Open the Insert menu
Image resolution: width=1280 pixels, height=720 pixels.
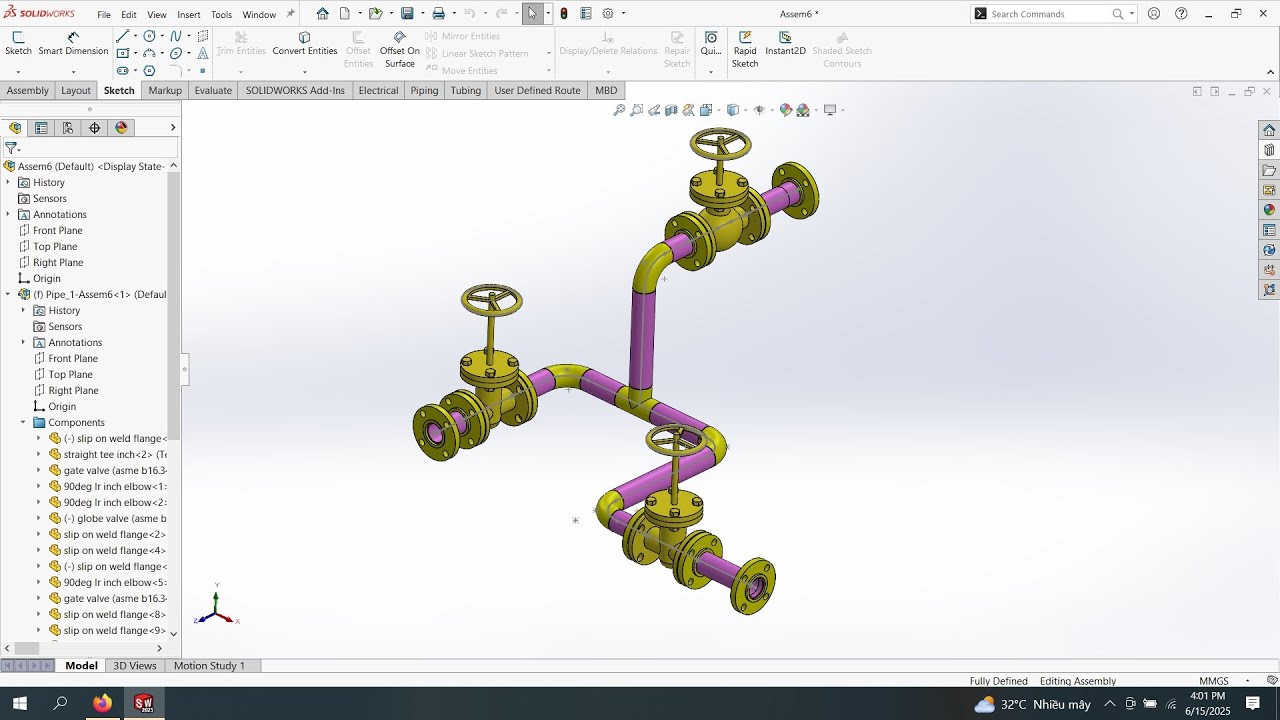[189, 15]
